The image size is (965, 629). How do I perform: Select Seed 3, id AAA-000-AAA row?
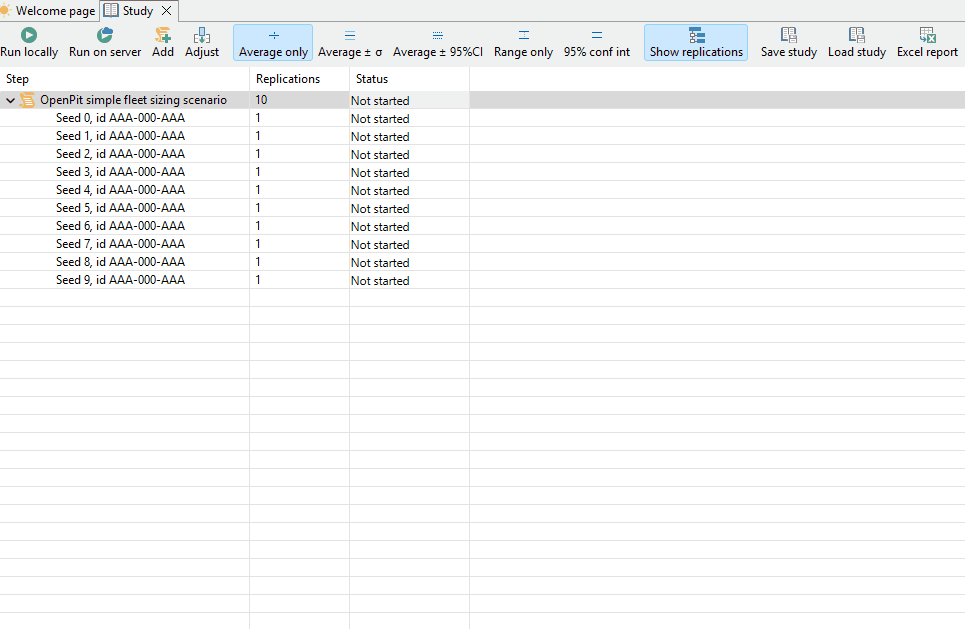pos(482,172)
